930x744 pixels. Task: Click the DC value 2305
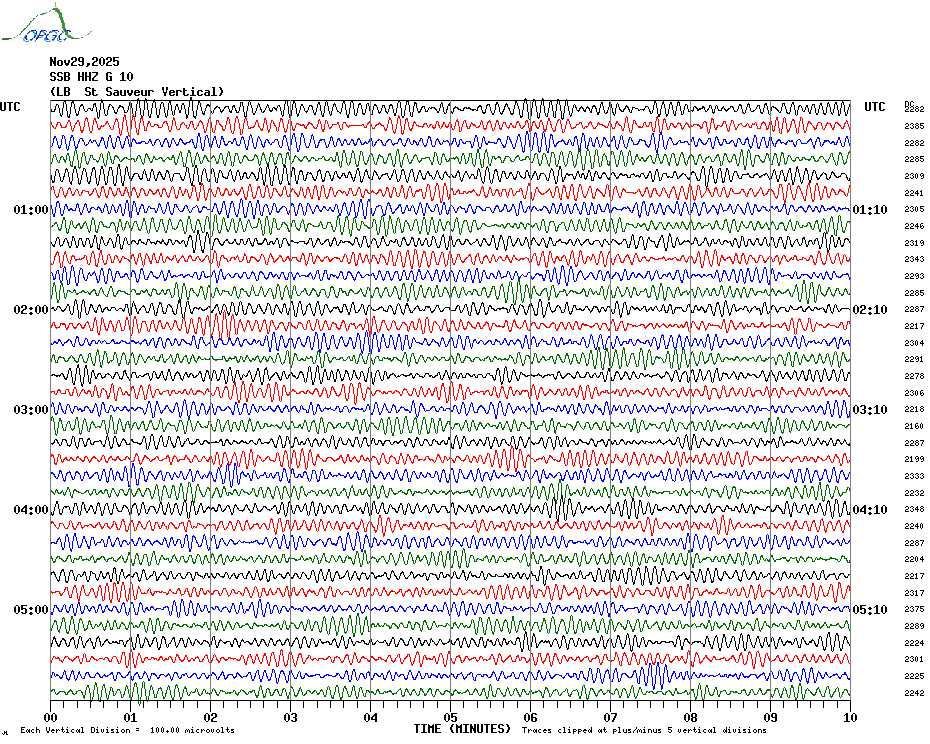coord(914,209)
